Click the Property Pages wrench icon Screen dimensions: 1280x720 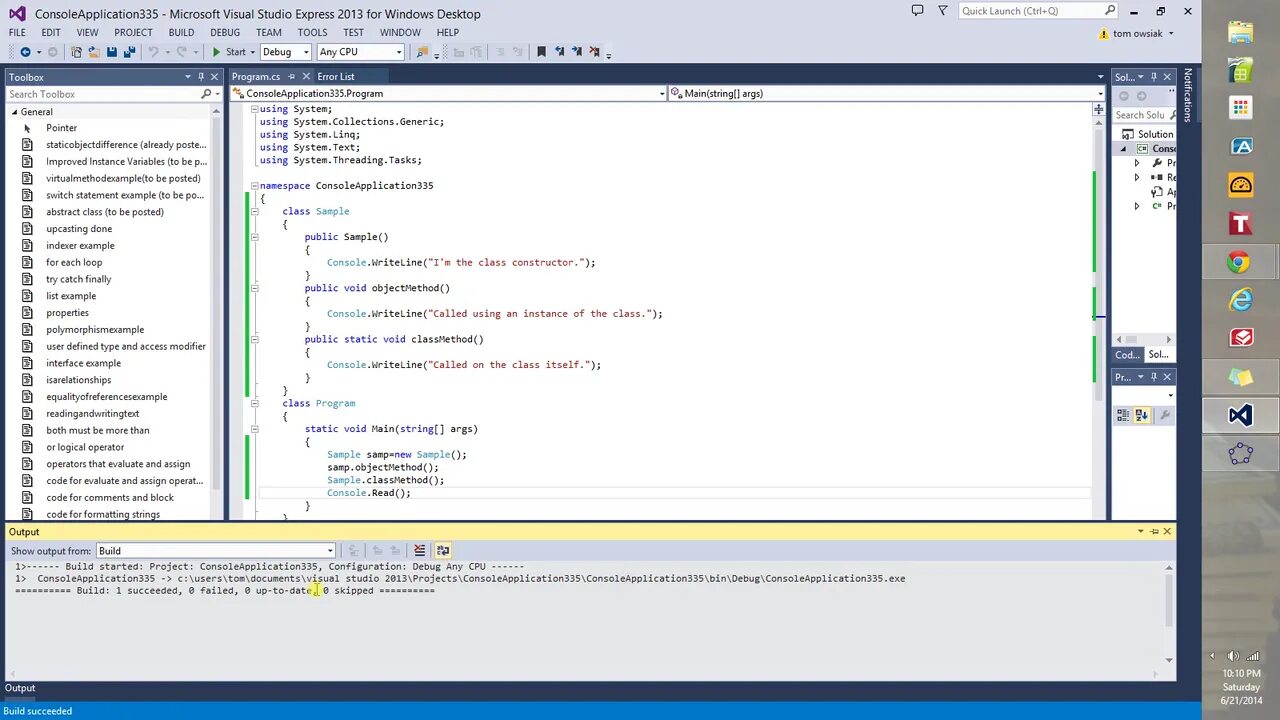1165,415
